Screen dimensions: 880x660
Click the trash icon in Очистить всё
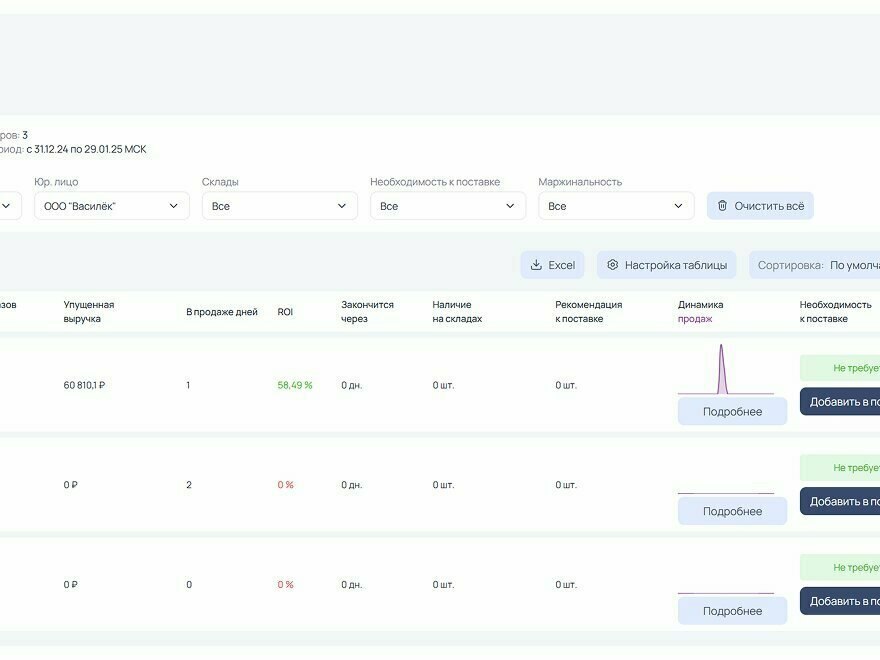[x=722, y=206]
